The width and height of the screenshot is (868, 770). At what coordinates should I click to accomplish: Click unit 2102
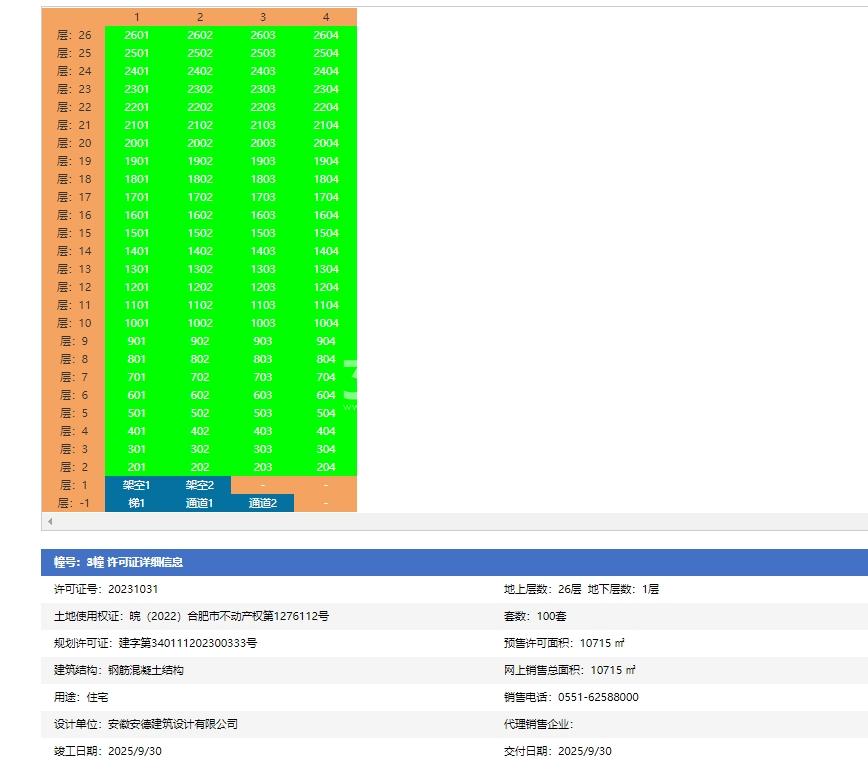(x=200, y=125)
